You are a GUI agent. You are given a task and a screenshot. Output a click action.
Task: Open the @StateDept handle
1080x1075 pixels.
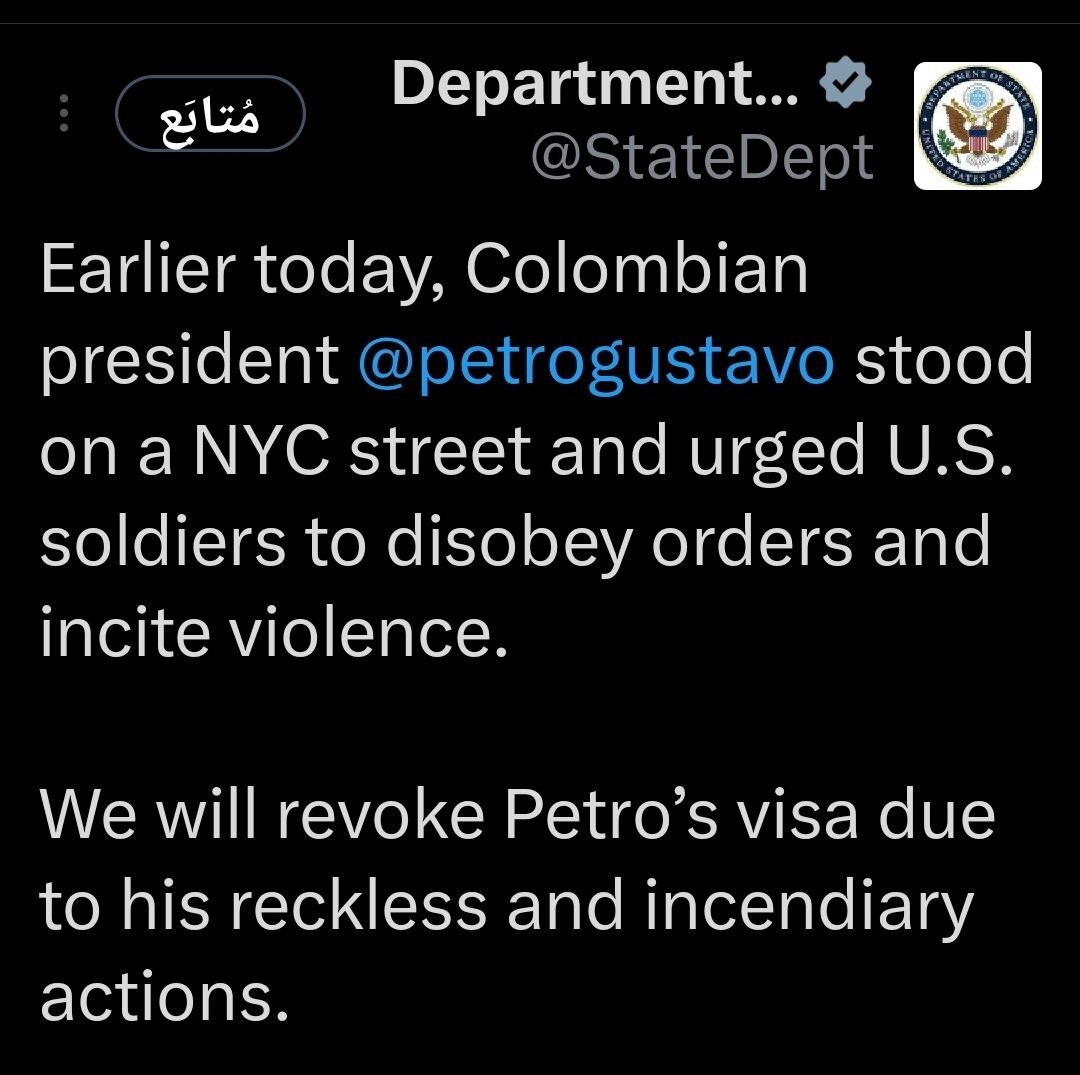[x=701, y=158]
